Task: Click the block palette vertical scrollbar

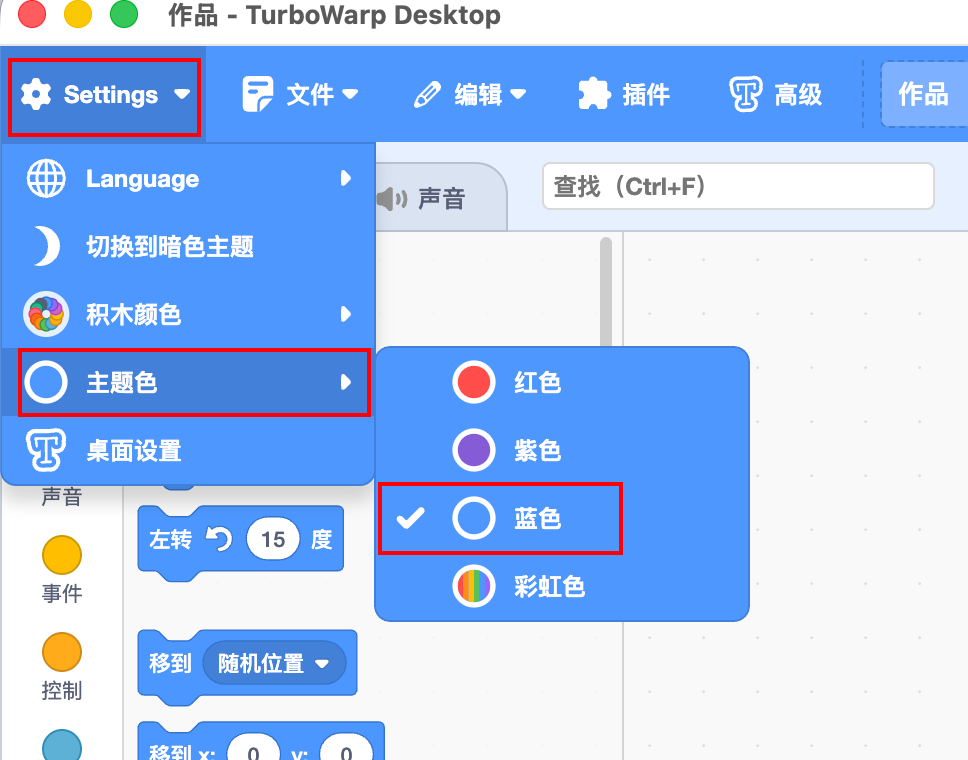Action: [x=606, y=291]
